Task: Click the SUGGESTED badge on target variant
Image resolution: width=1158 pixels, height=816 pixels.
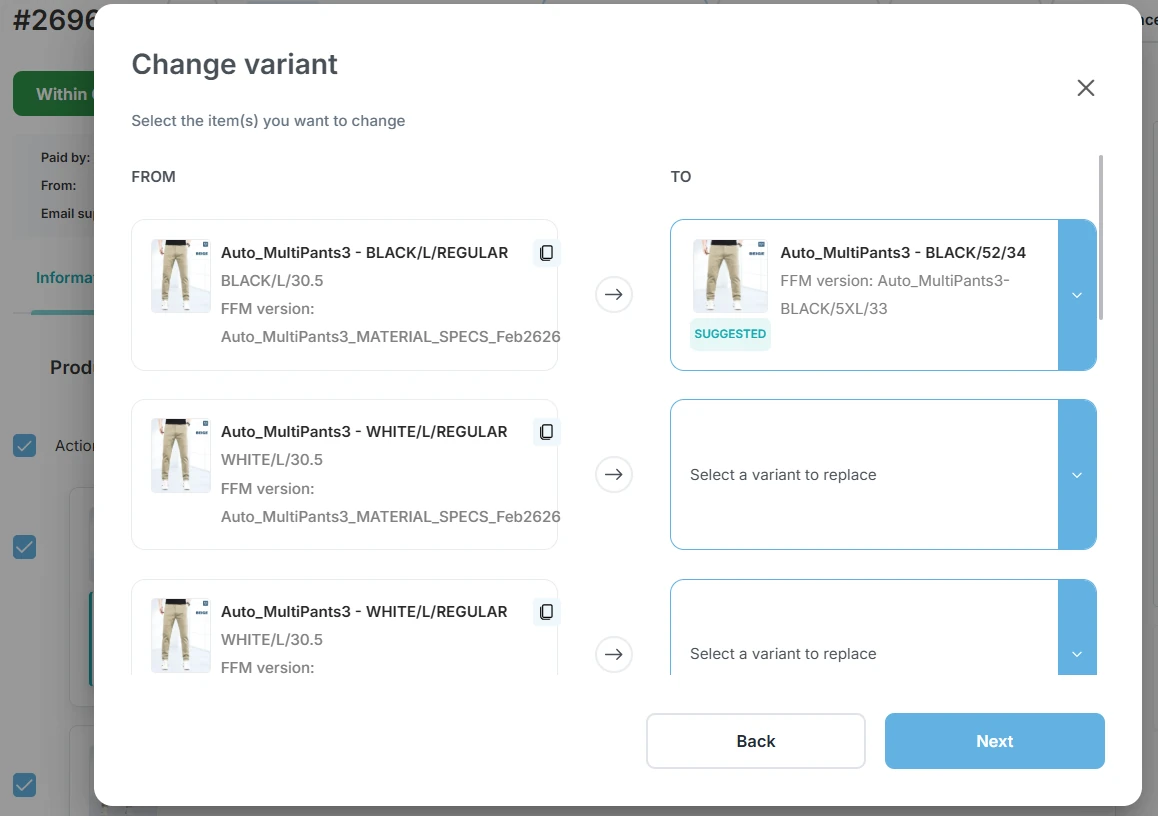Action: (x=730, y=334)
